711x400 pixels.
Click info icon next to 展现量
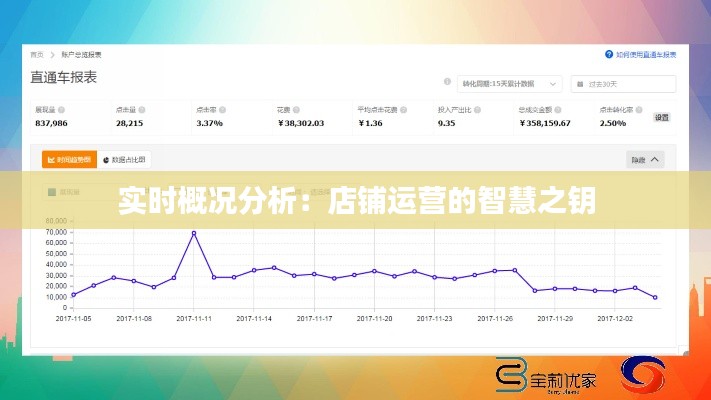coord(62,109)
